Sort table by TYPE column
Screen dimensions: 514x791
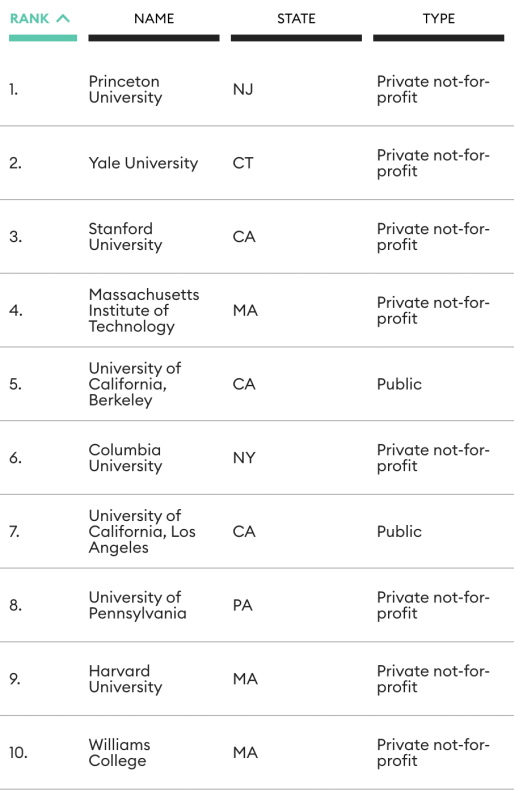[x=438, y=19]
